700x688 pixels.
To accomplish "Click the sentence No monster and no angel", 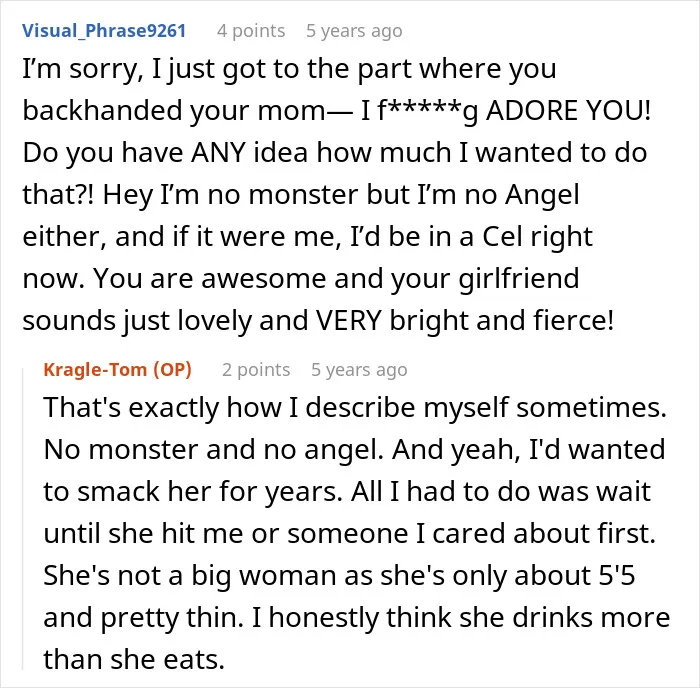I will click(x=214, y=450).
